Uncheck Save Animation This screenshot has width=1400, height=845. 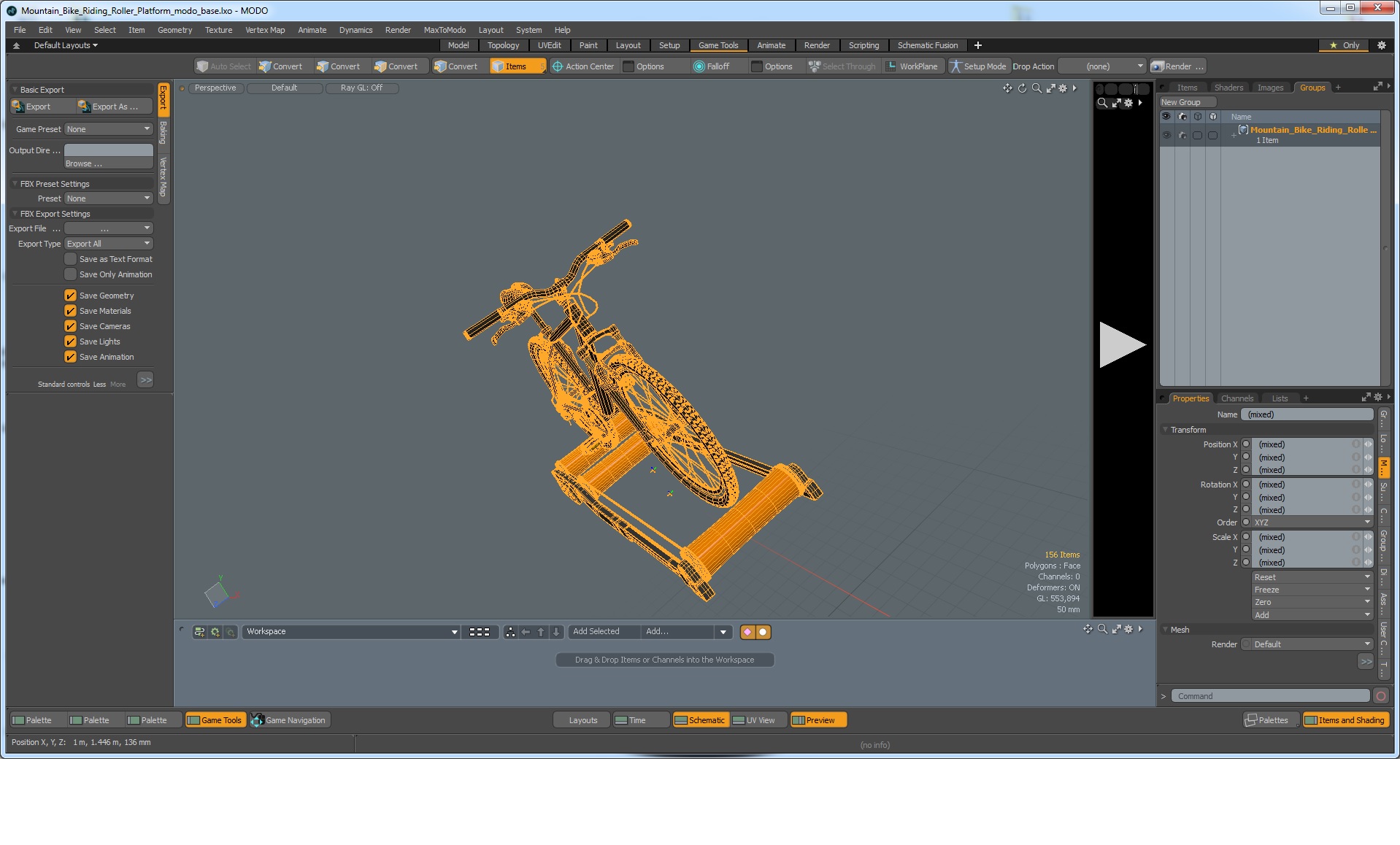tap(70, 357)
